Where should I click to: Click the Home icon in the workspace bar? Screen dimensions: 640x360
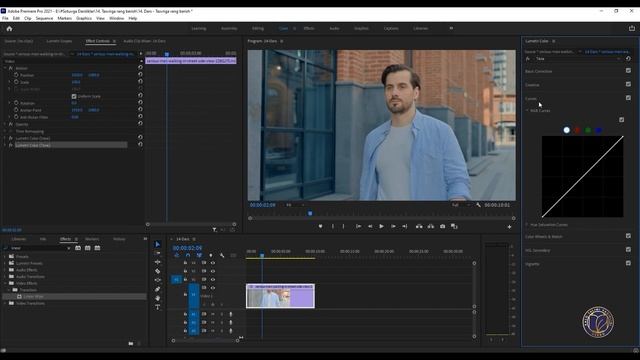9,29
